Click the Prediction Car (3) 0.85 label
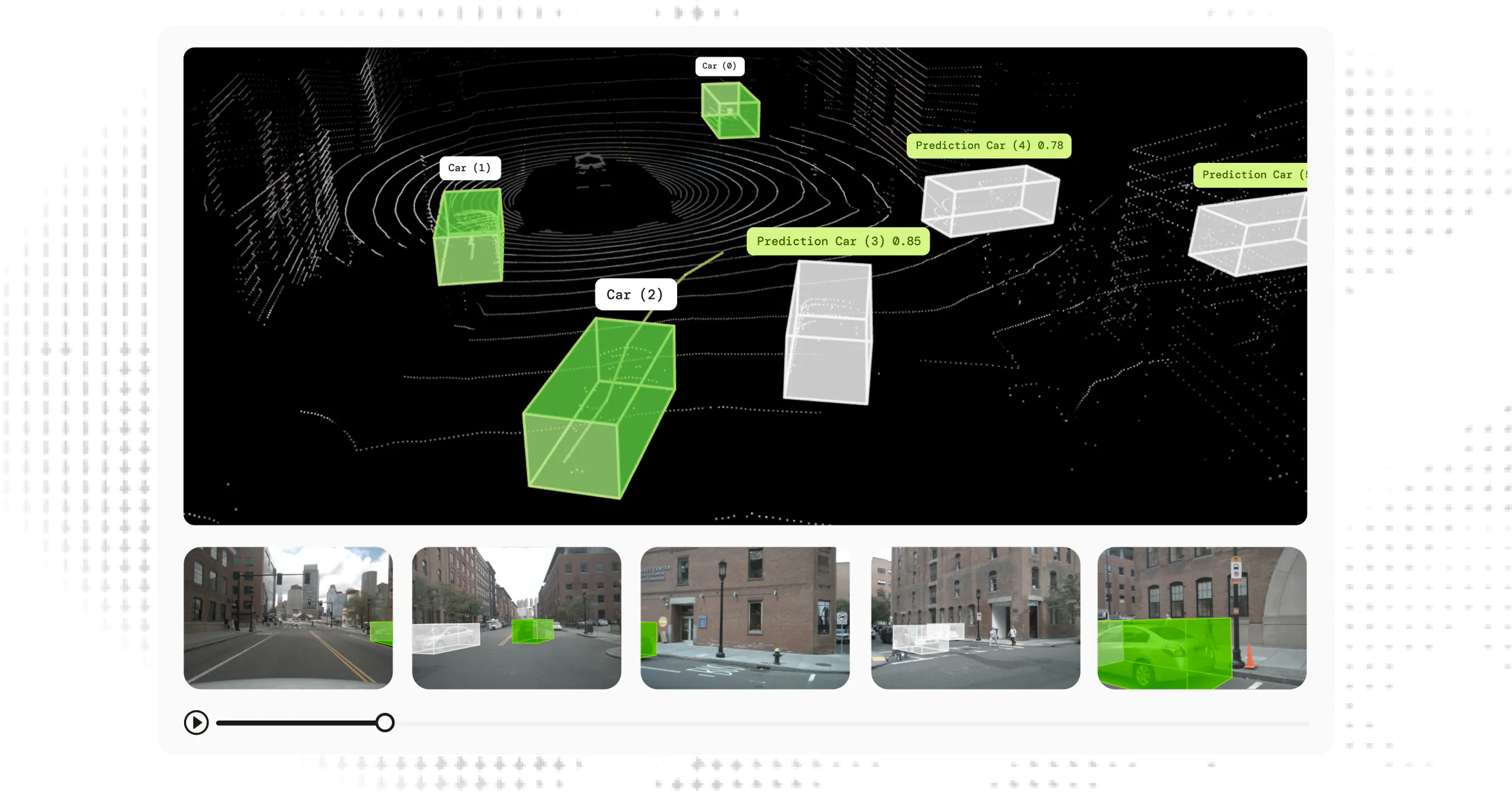1512x792 pixels. click(x=838, y=241)
